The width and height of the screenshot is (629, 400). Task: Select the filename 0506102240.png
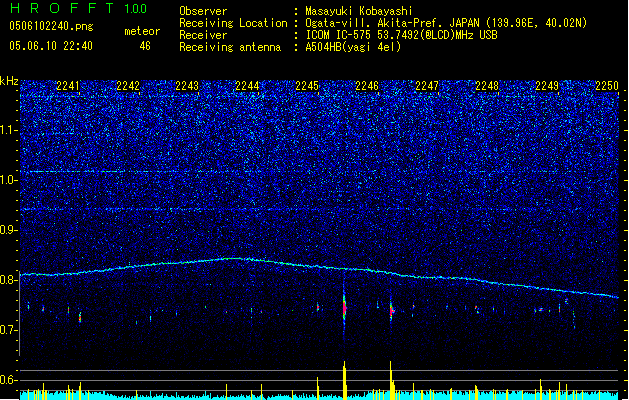[51, 27]
